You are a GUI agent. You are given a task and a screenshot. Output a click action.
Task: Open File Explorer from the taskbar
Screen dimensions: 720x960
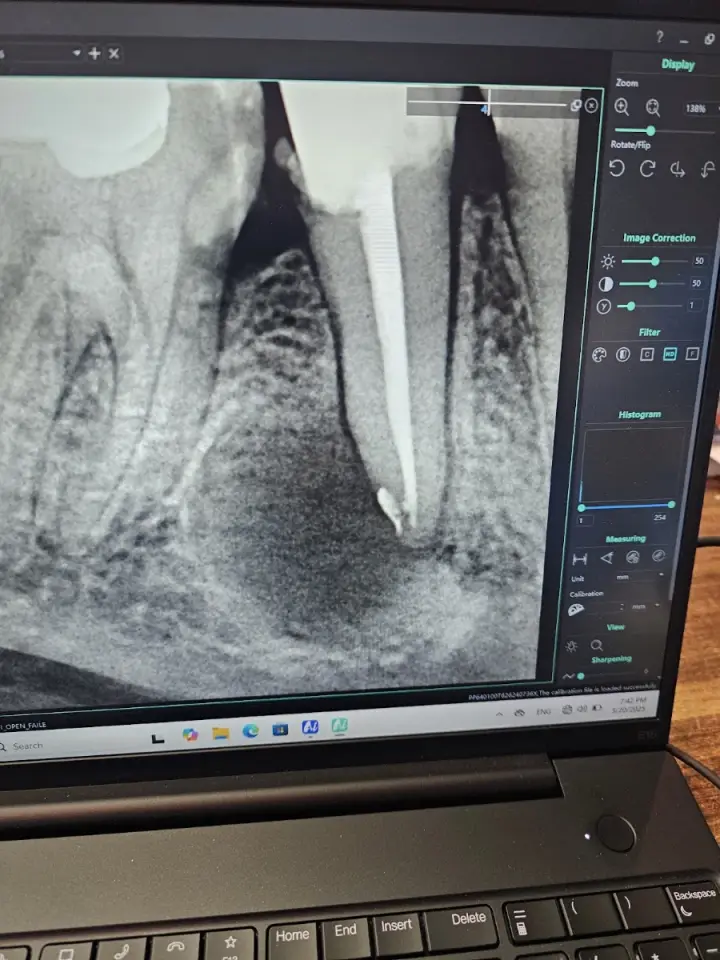point(220,732)
